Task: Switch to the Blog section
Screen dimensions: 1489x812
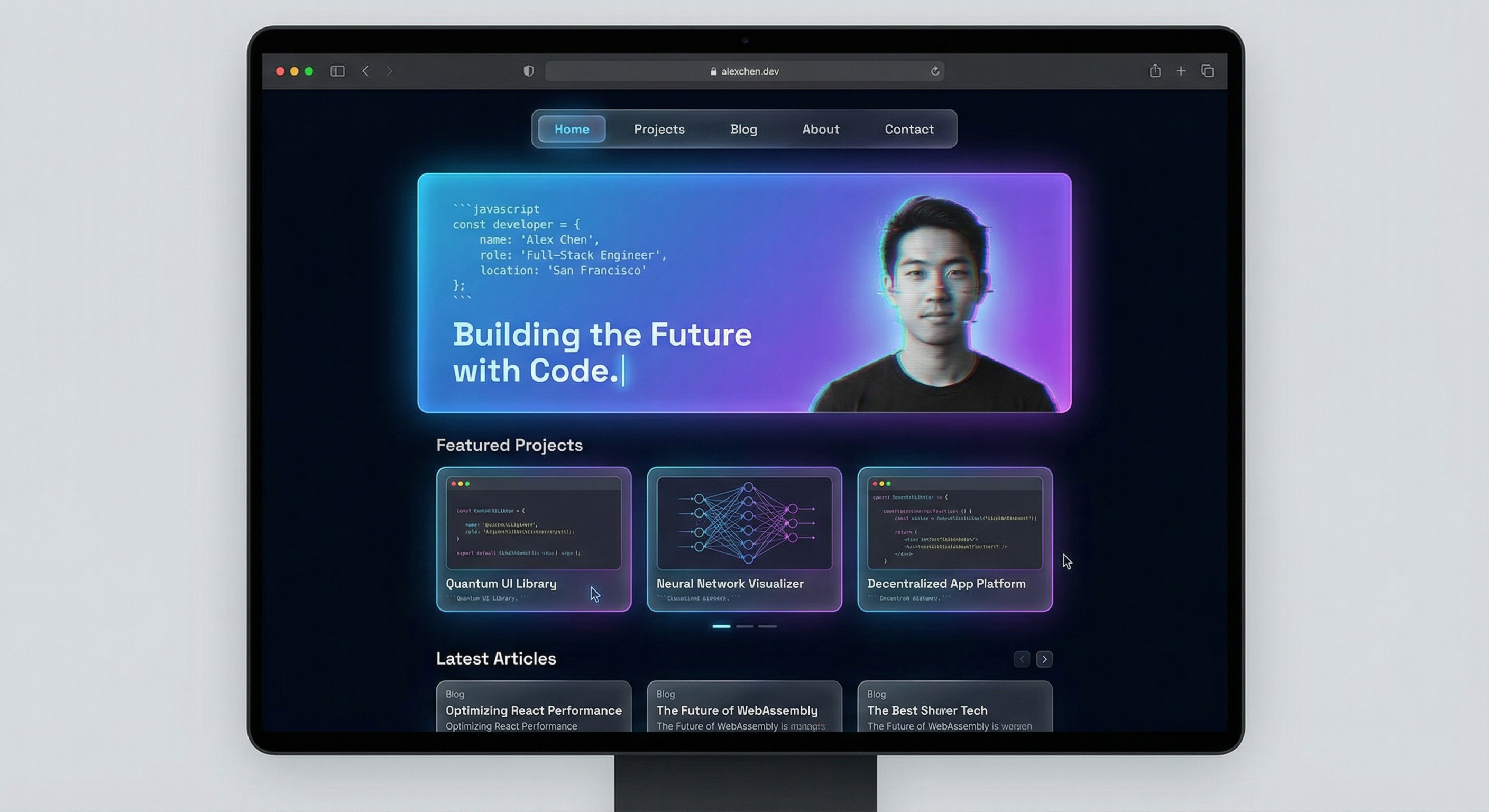Action: coord(743,129)
